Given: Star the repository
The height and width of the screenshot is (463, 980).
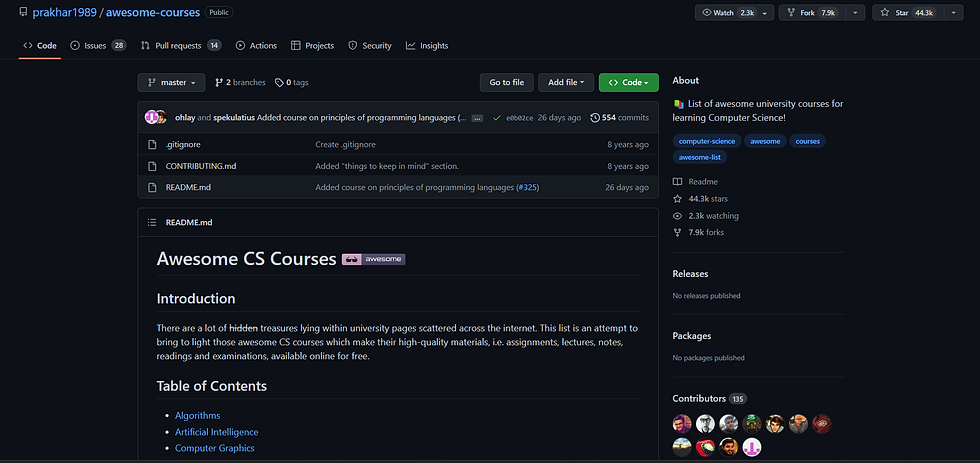Looking at the screenshot, I should coord(907,12).
